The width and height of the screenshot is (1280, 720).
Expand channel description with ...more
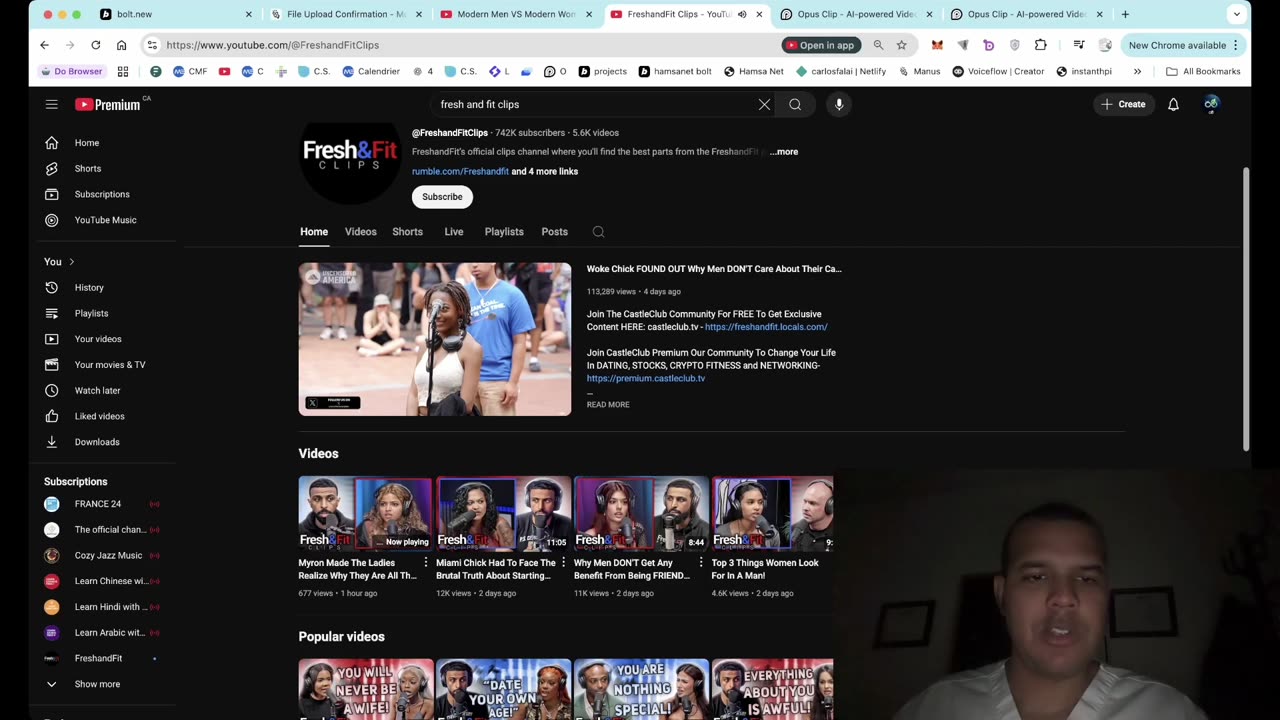(x=784, y=152)
